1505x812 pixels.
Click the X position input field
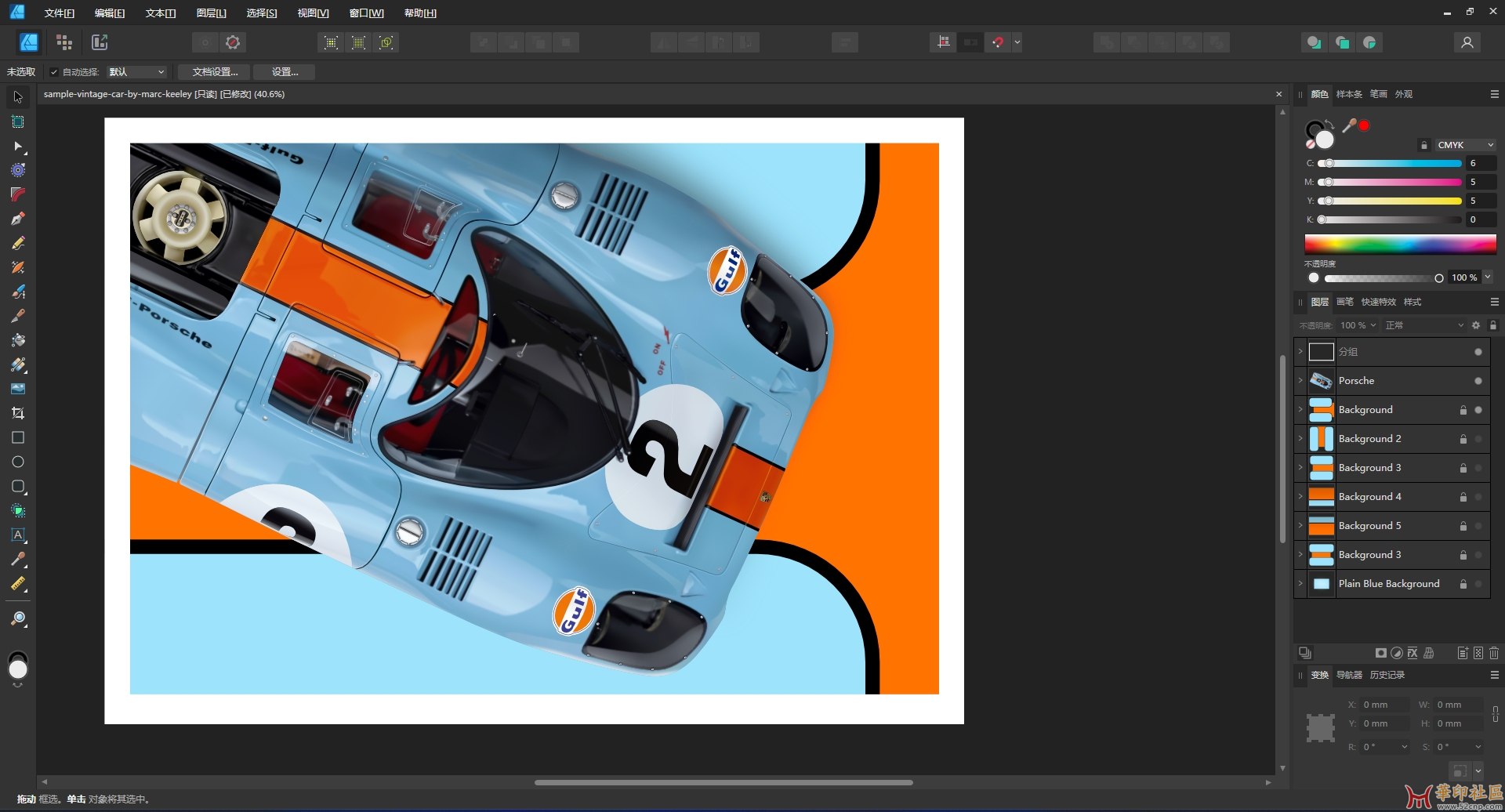(x=1384, y=705)
